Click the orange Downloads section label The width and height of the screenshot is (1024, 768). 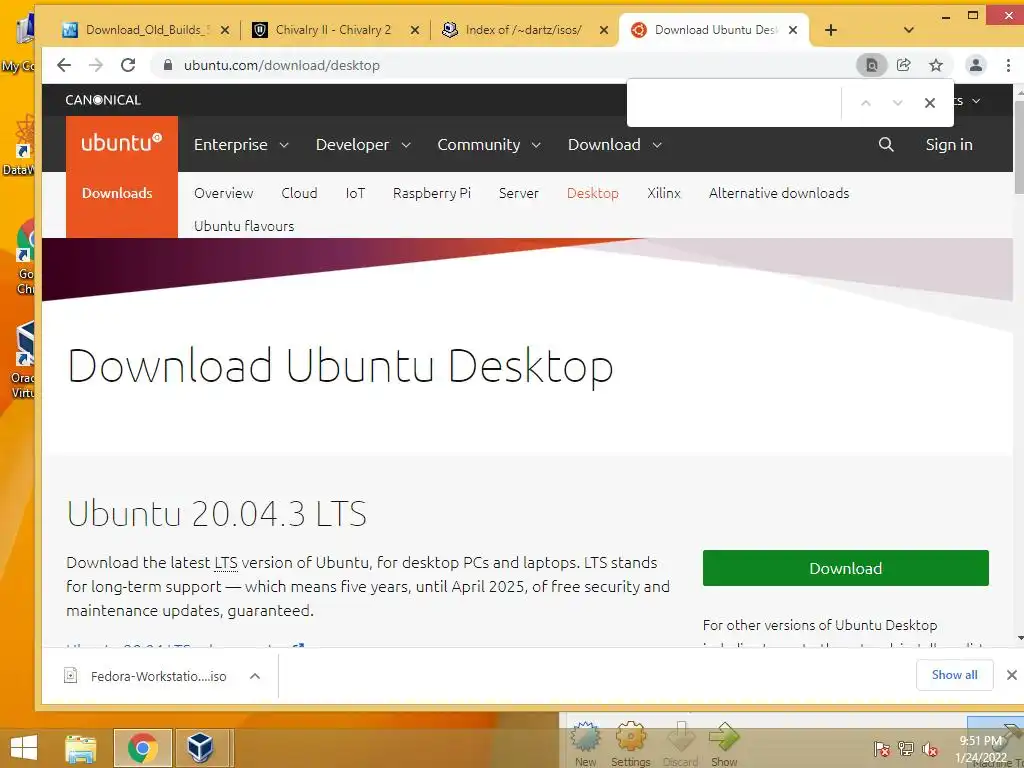click(117, 193)
